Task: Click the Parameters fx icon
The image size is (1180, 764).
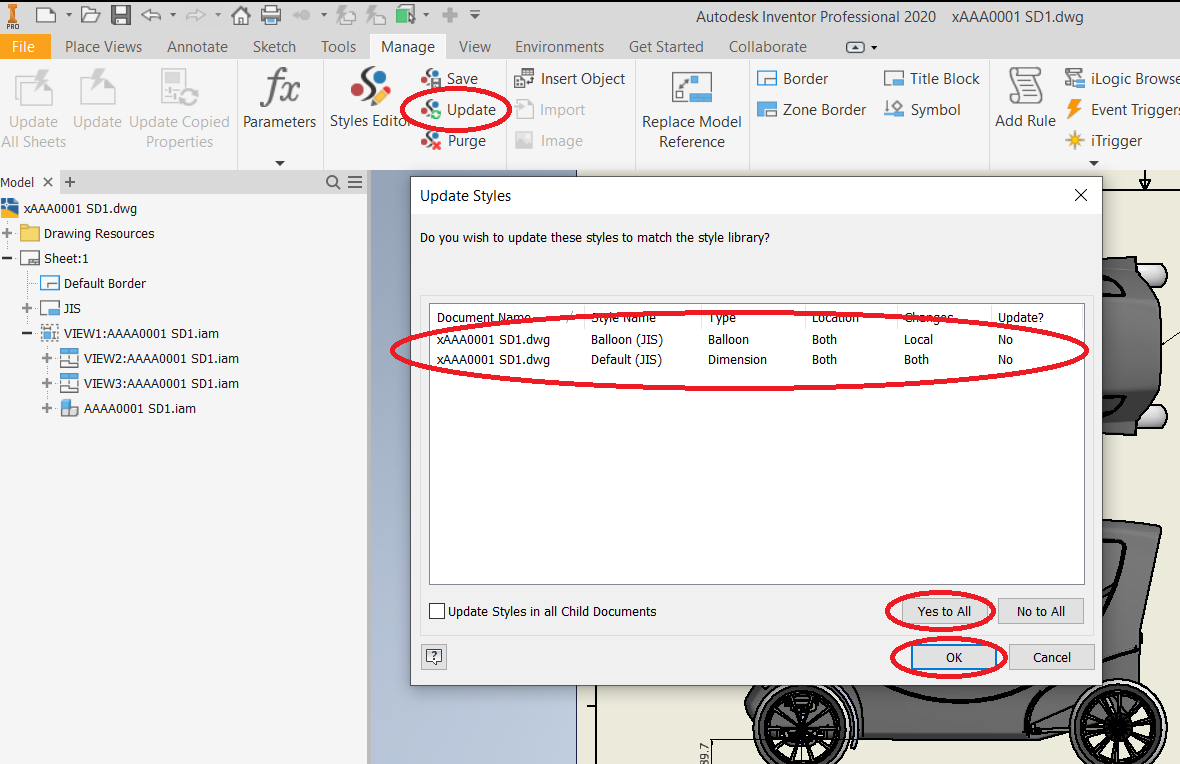Action: (x=279, y=89)
